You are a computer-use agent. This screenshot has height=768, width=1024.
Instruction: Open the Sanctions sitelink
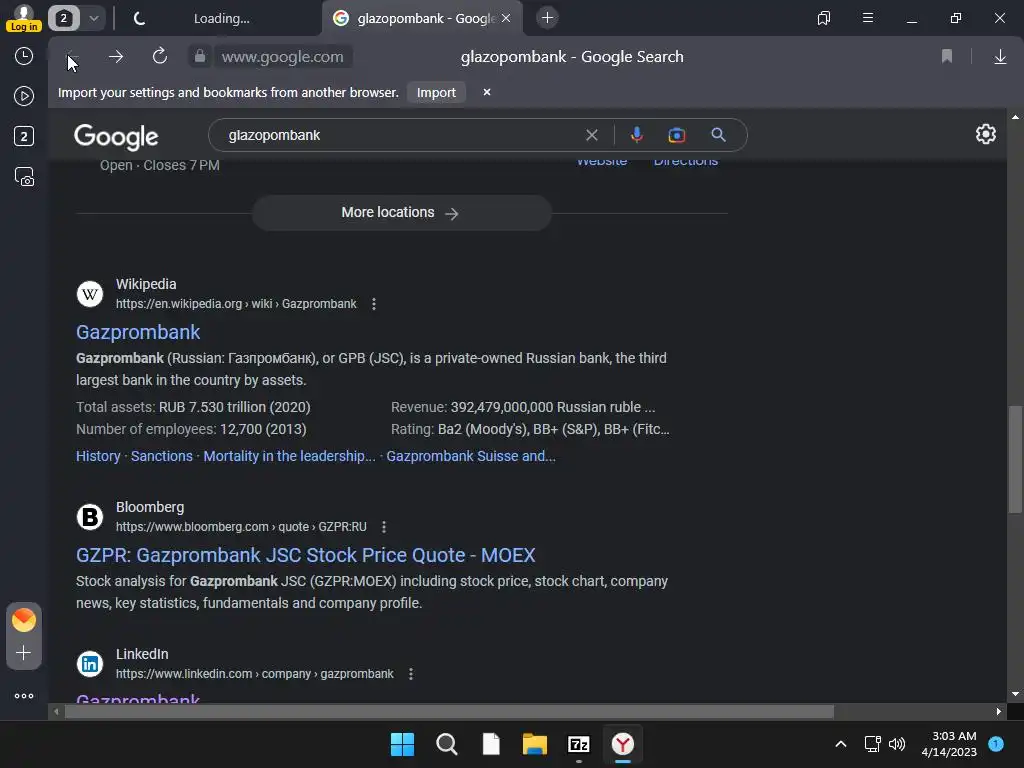(162, 456)
